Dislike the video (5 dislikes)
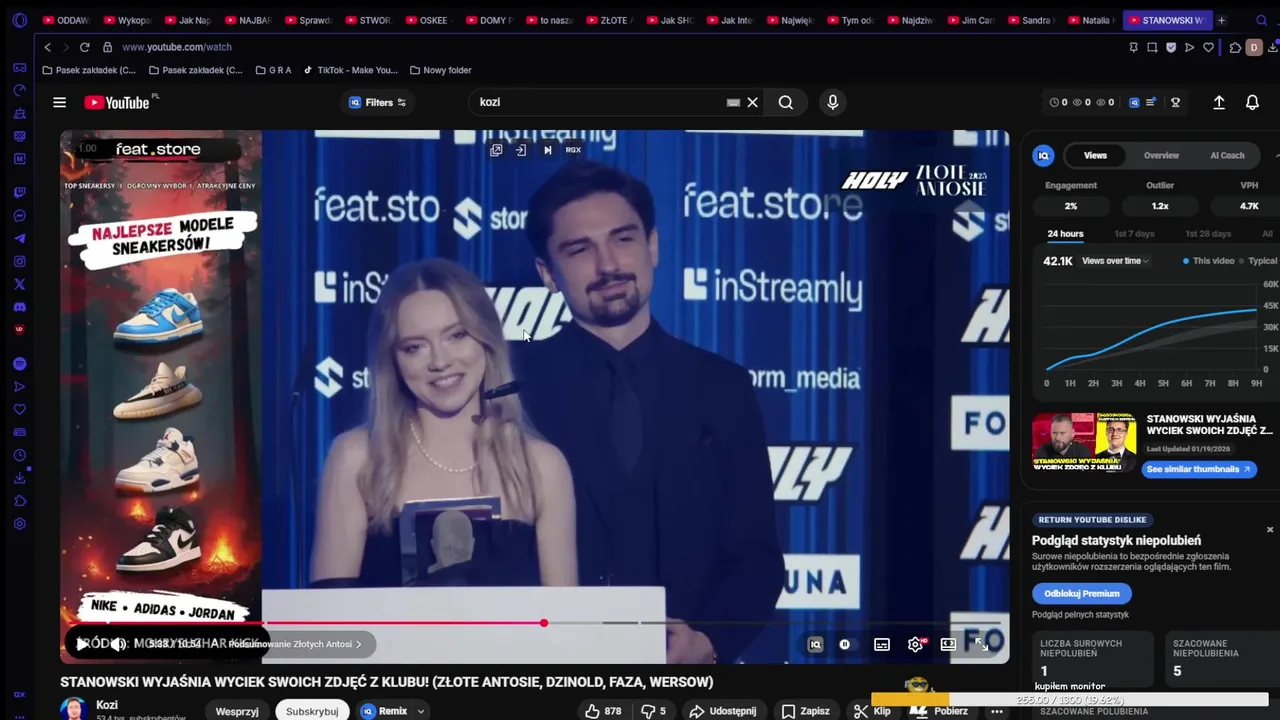This screenshot has width=1280, height=720. 653,711
